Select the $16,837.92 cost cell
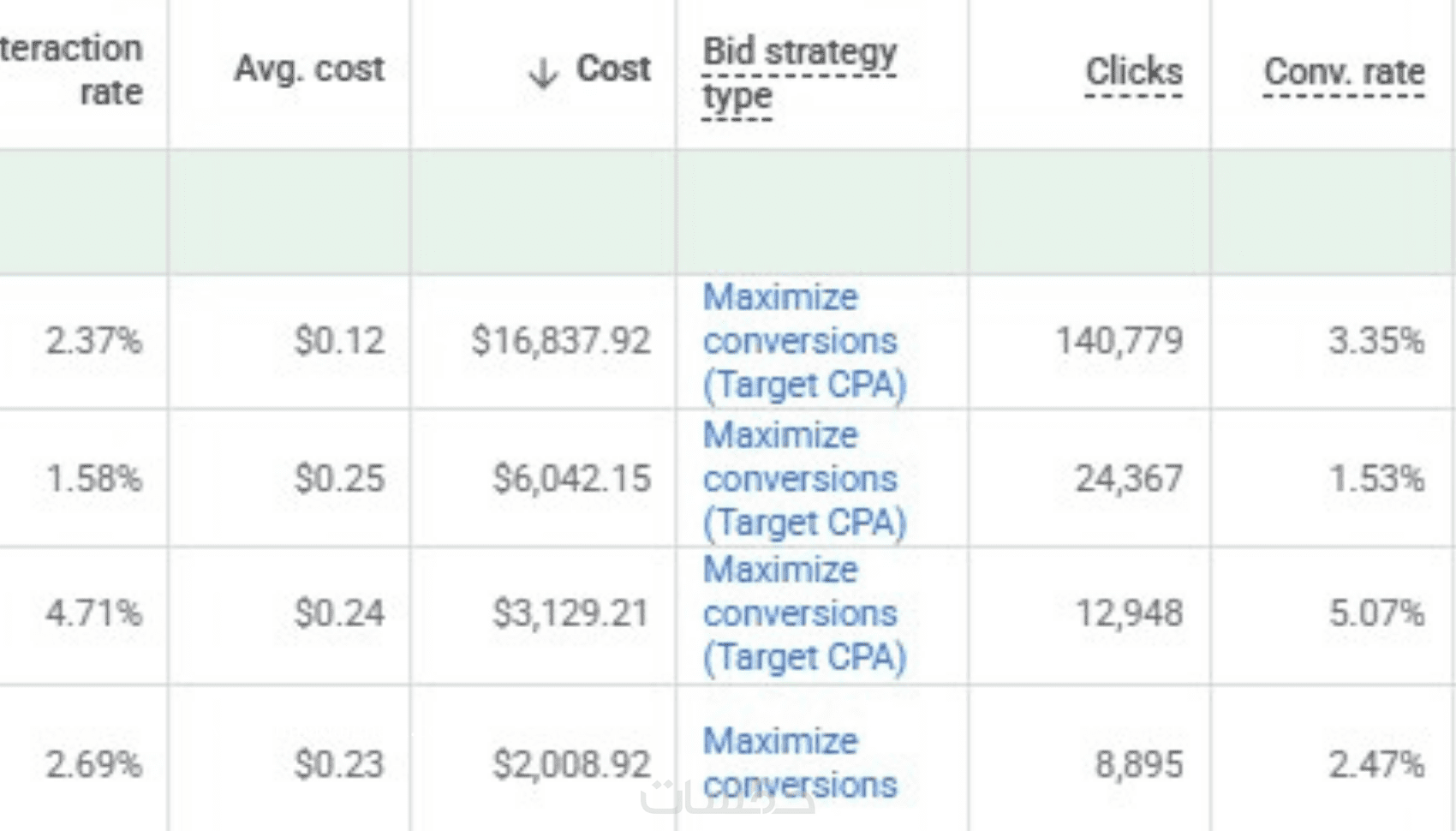The height and width of the screenshot is (831, 1456). coord(561,341)
